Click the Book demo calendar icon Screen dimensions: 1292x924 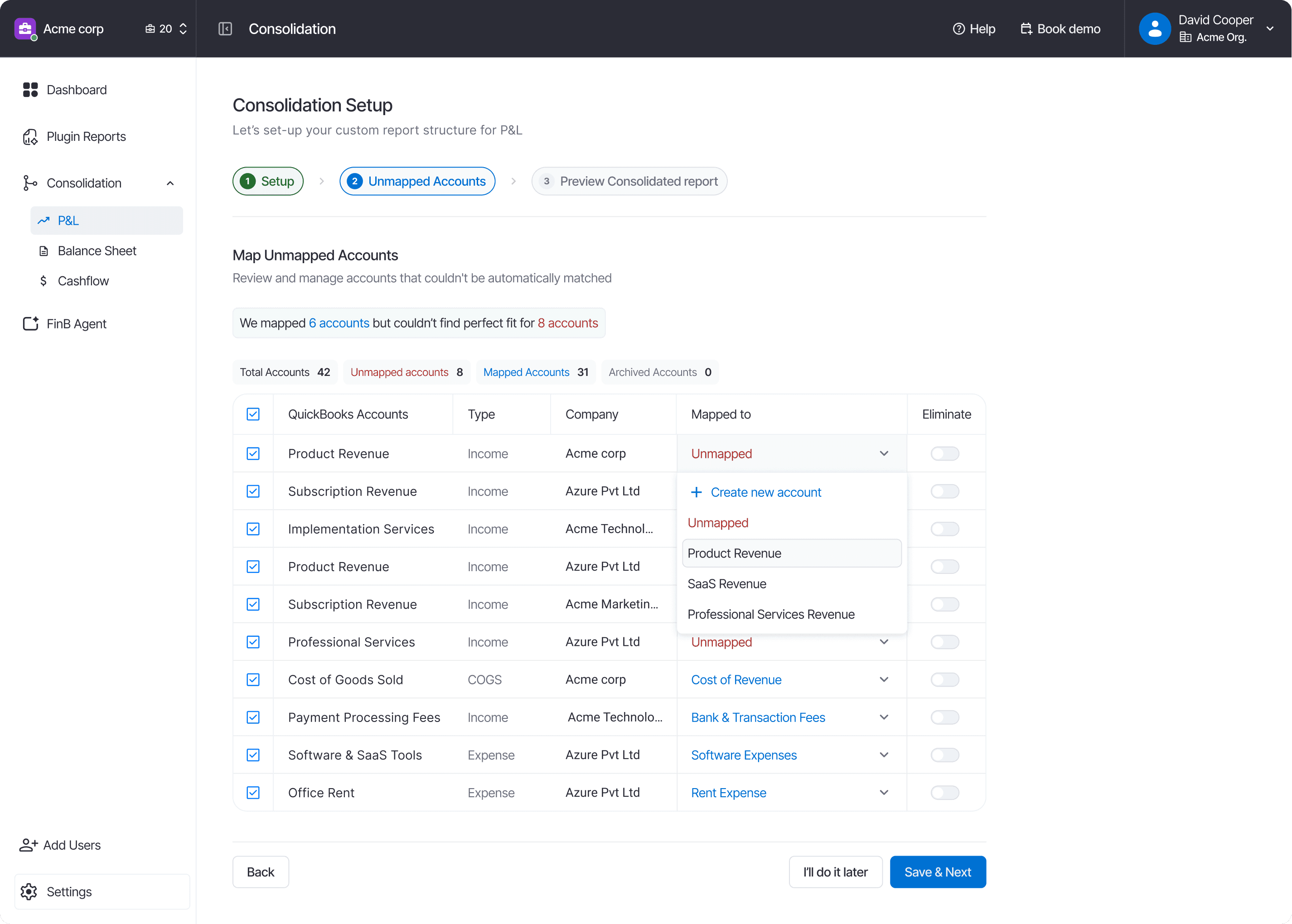point(1026,29)
